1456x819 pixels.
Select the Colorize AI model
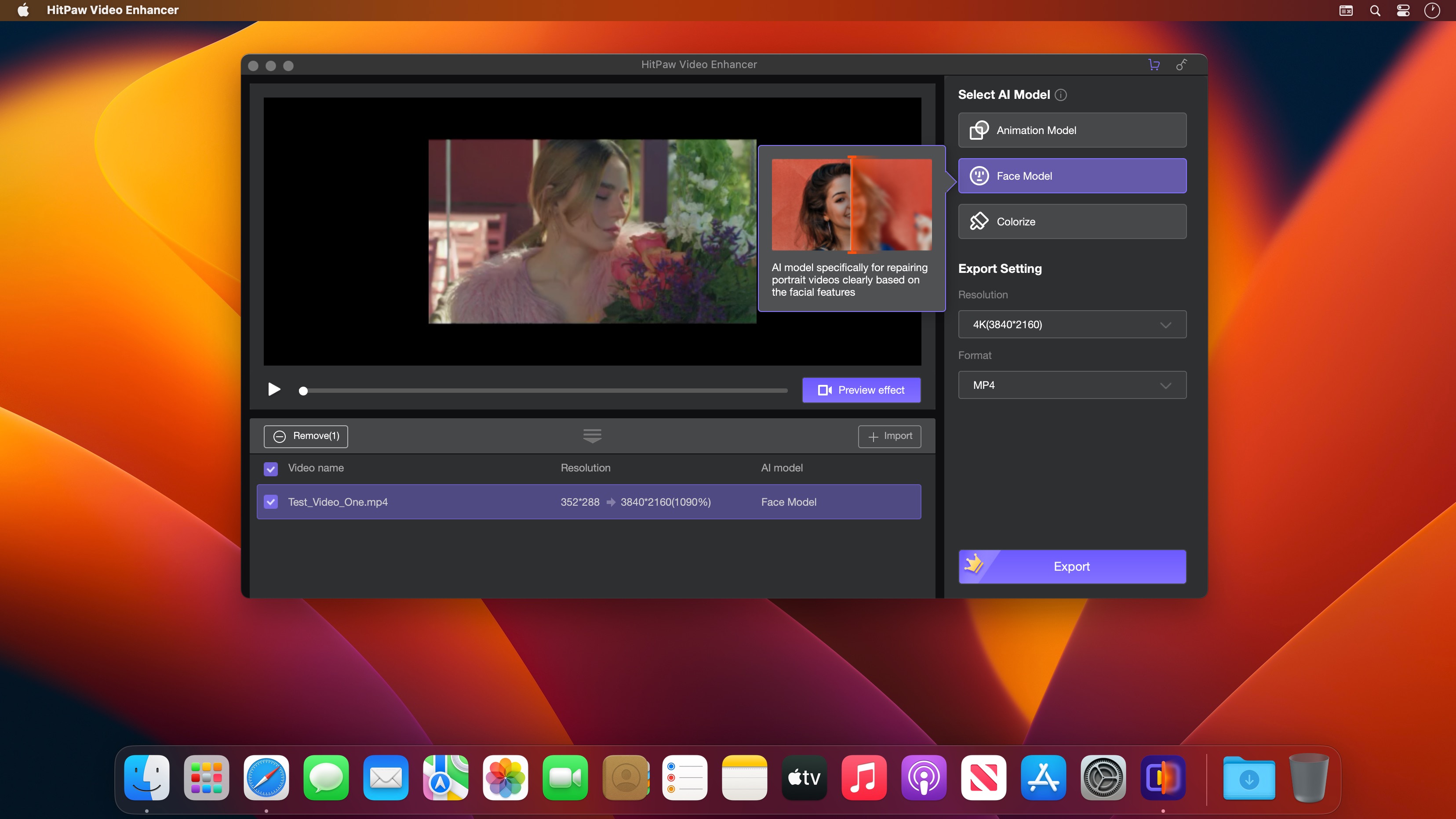tap(1072, 221)
